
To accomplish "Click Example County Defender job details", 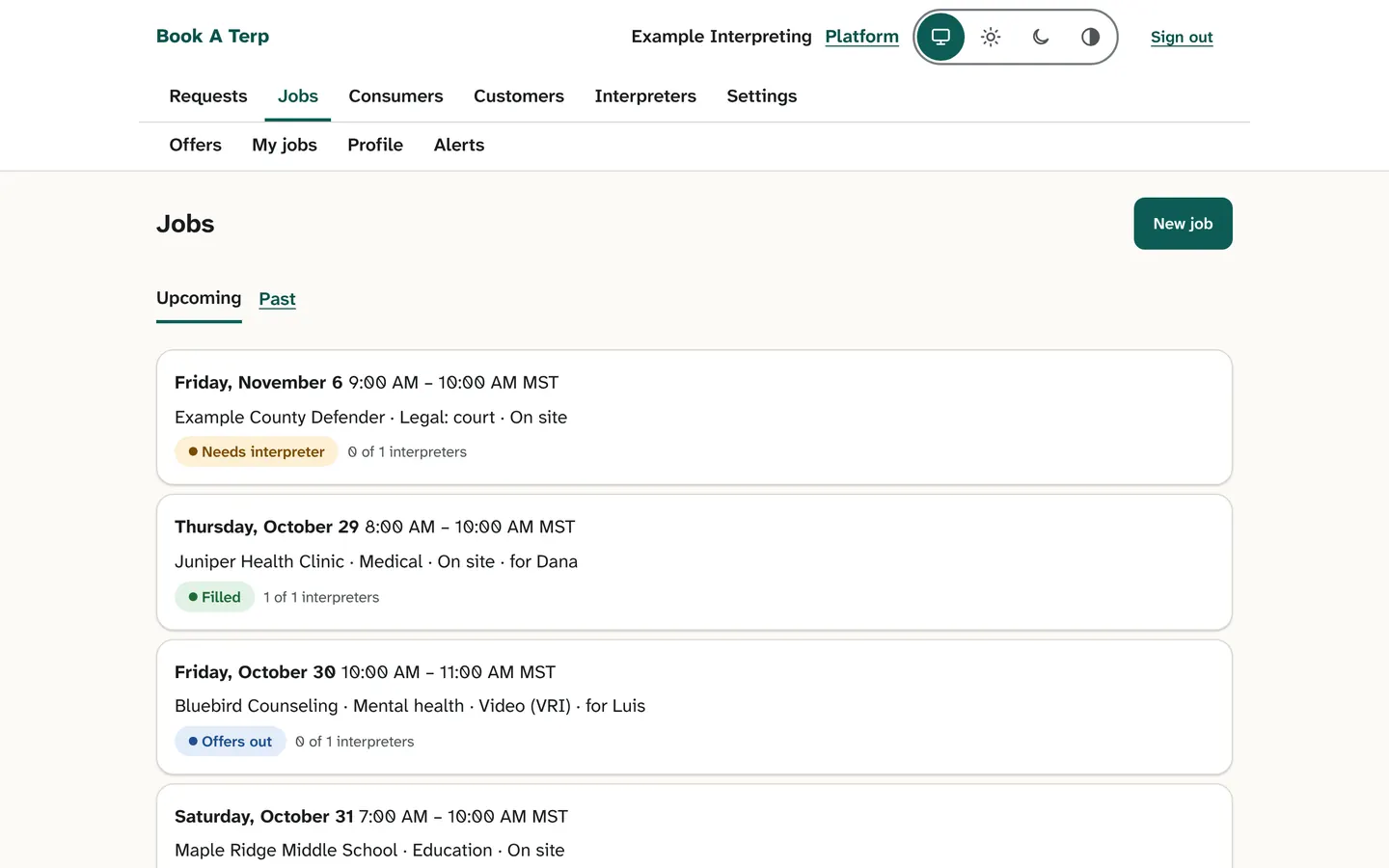I will coord(370,418).
